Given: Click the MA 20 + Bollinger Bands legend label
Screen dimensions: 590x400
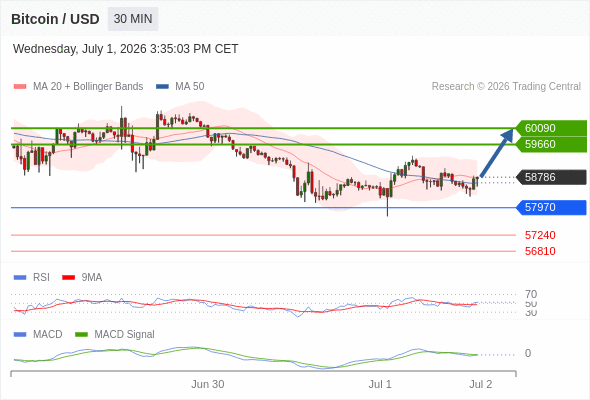Looking at the screenshot, I should (x=88, y=87).
